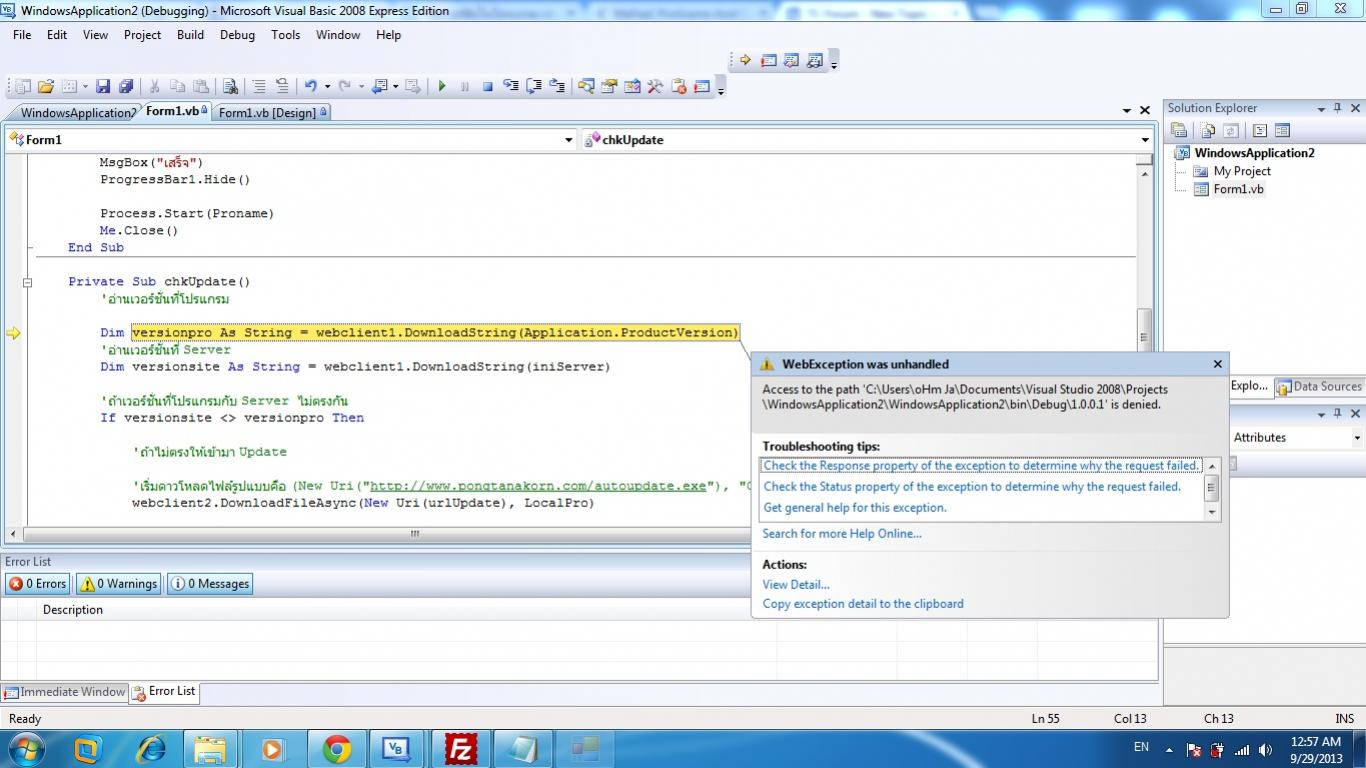The height and width of the screenshot is (768, 1366).
Task: Toggle the 0 Errors filter button
Action: [38, 584]
